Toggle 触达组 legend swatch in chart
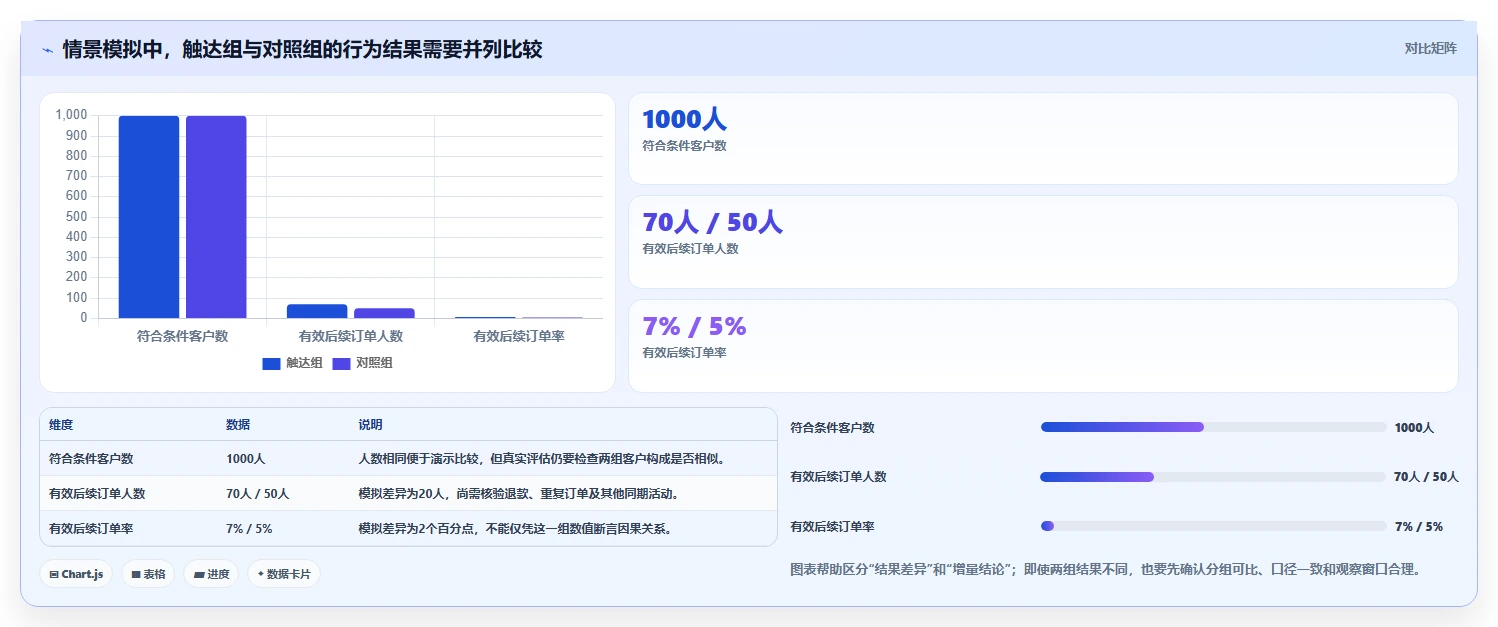 (x=272, y=363)
